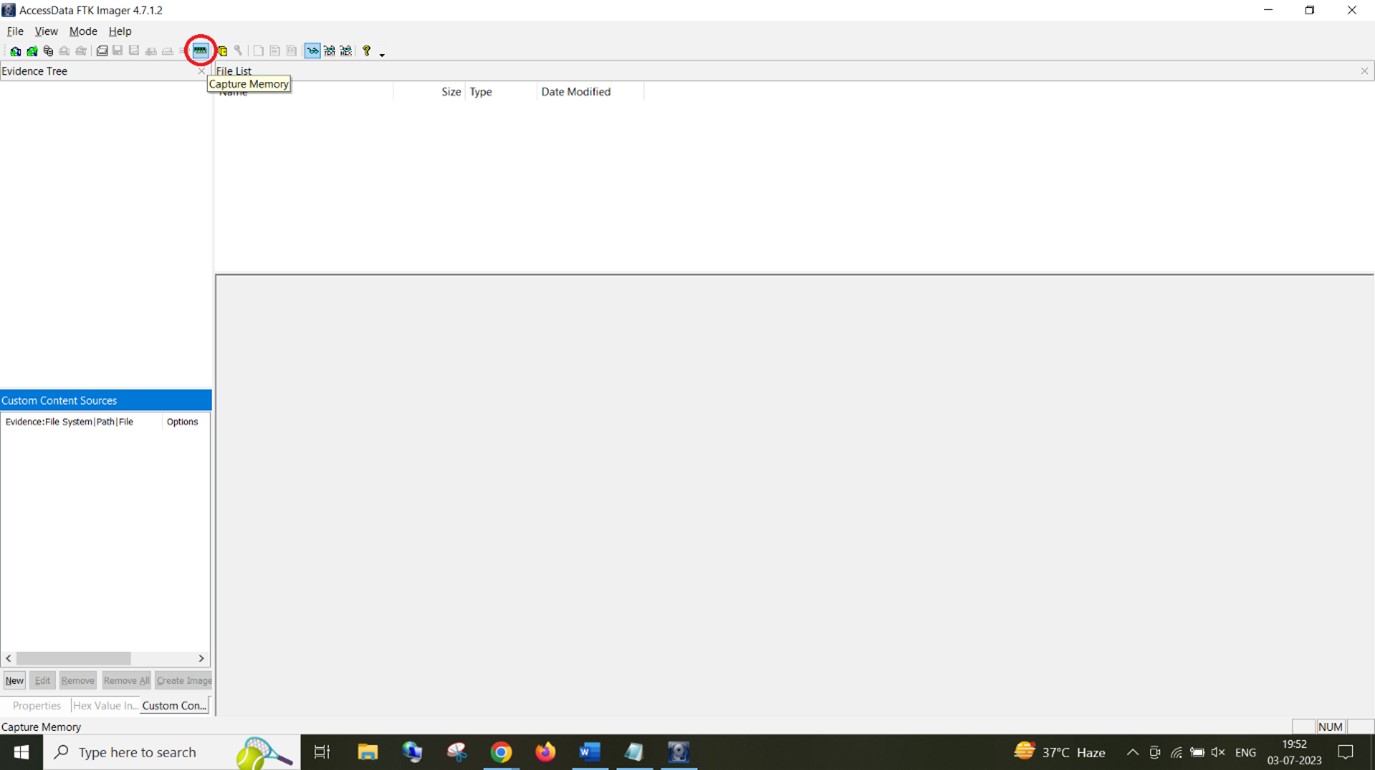Click the Add All Attached Devices icon
This screenshot has height=770, width=1375.
click(x=32, y=51)
